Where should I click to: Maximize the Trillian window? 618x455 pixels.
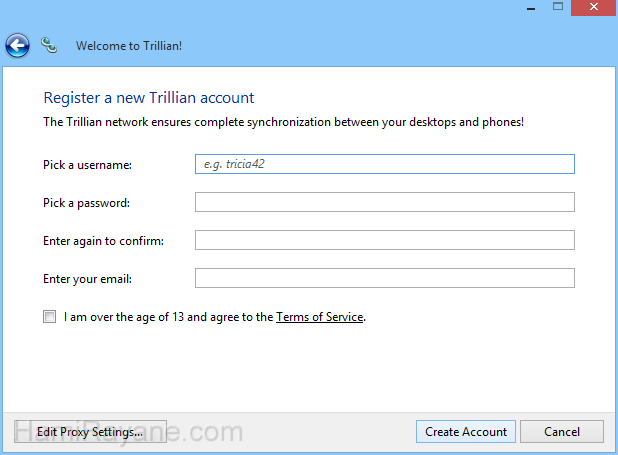[558, 7]
